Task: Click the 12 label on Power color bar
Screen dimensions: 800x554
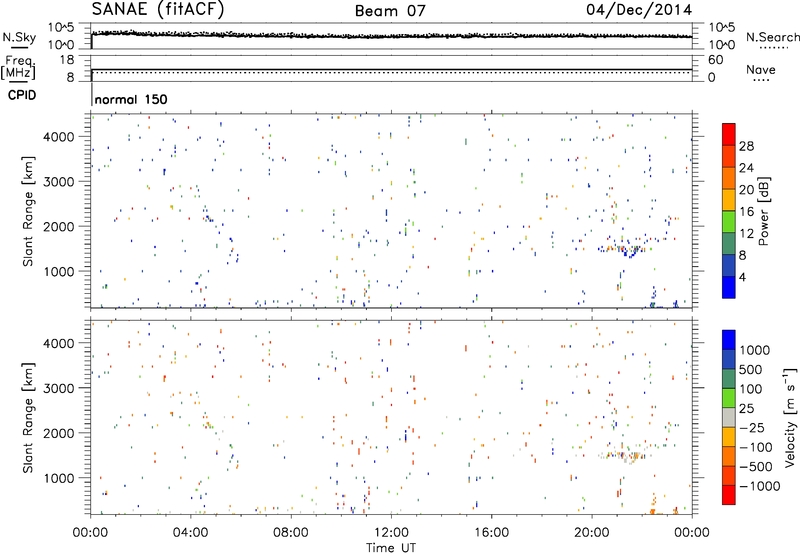Action: tap(746, 234)
